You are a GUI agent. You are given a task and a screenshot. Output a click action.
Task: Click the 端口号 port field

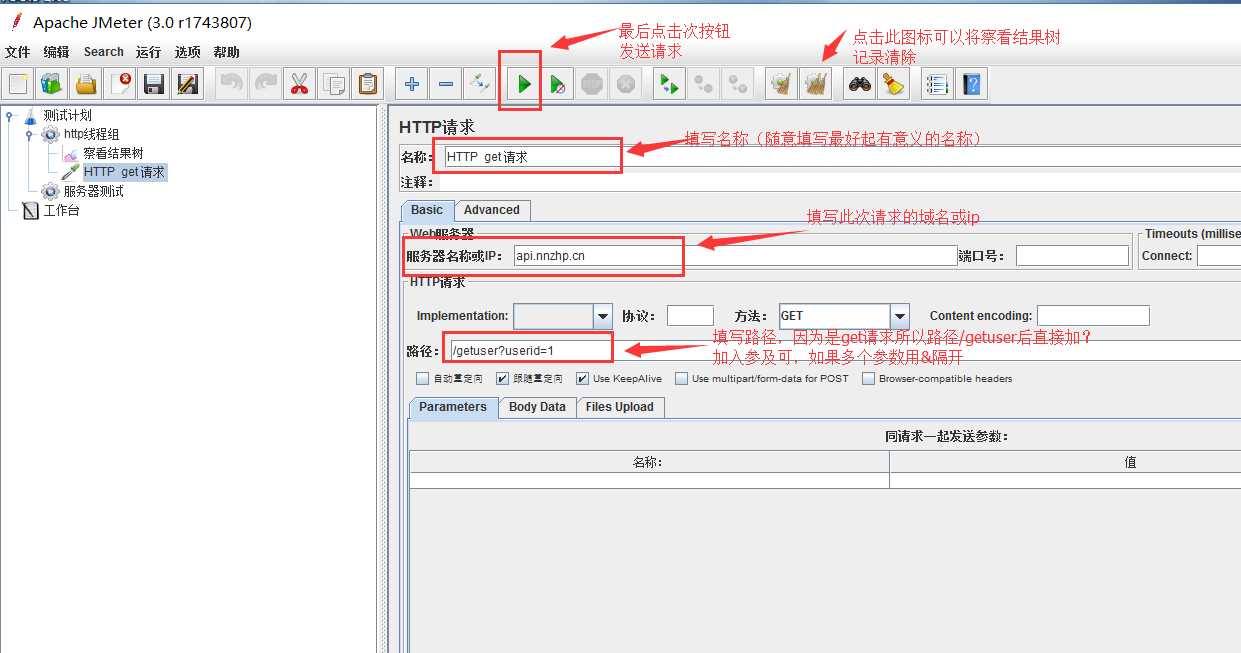[x=1072, y=255]
